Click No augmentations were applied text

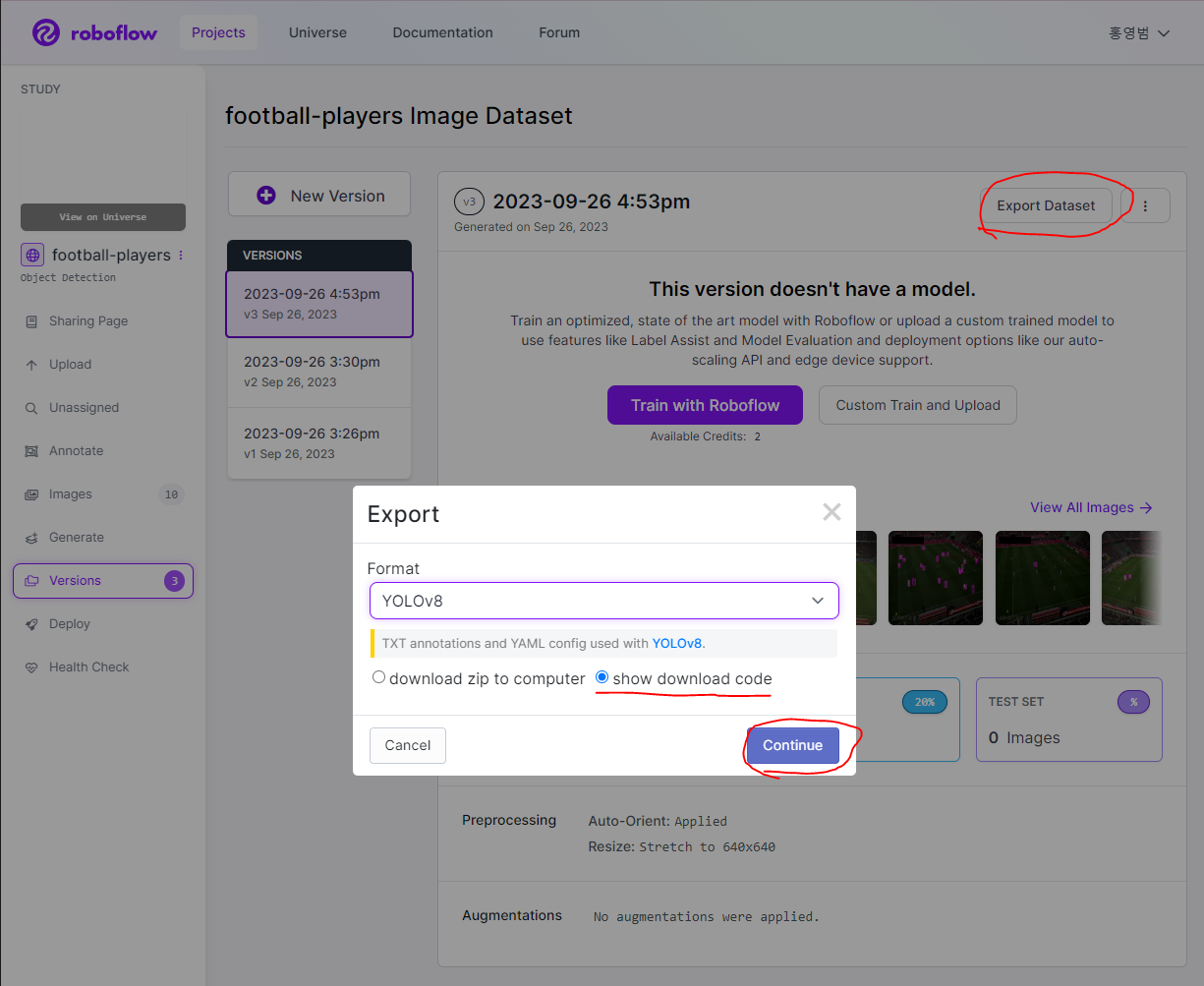click(706, 916)
